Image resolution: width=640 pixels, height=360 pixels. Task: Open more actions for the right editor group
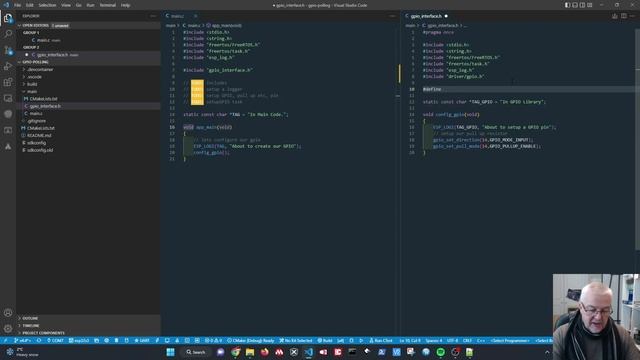coord(632,16)
